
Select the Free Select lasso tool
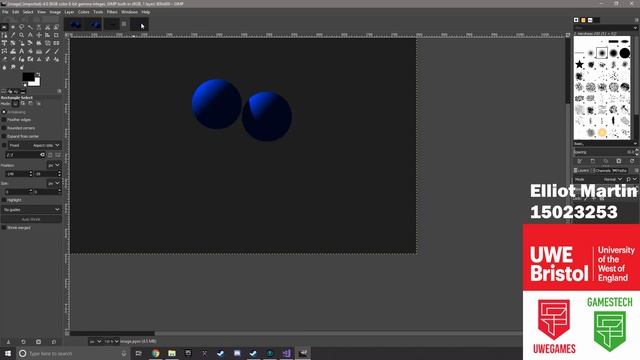(x=21, y=27)
